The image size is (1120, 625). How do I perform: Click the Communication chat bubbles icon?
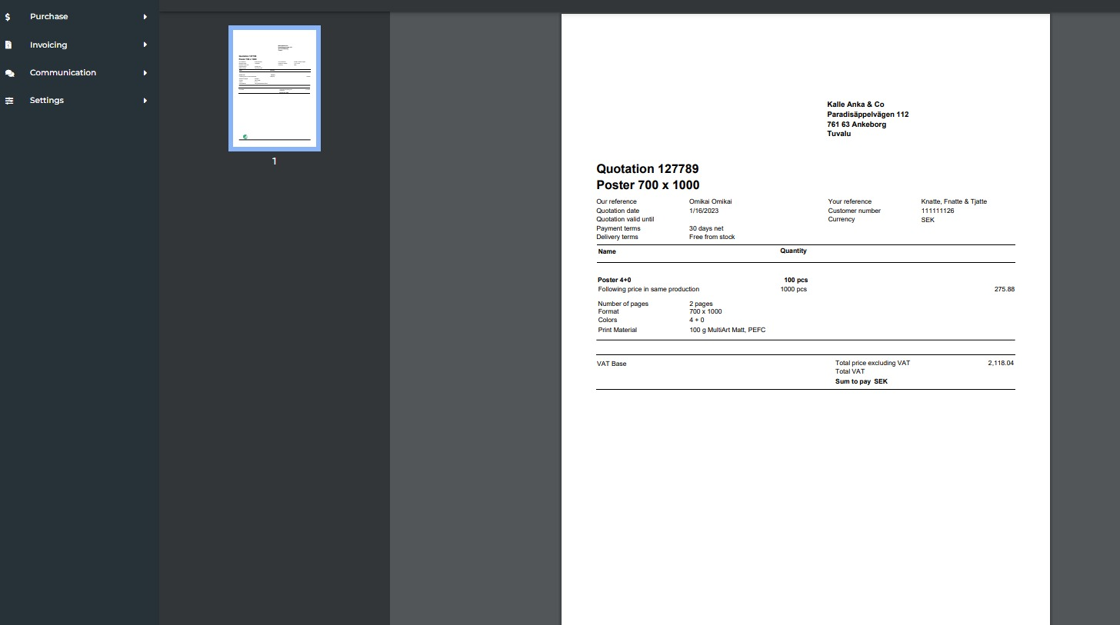coord(9,73)
